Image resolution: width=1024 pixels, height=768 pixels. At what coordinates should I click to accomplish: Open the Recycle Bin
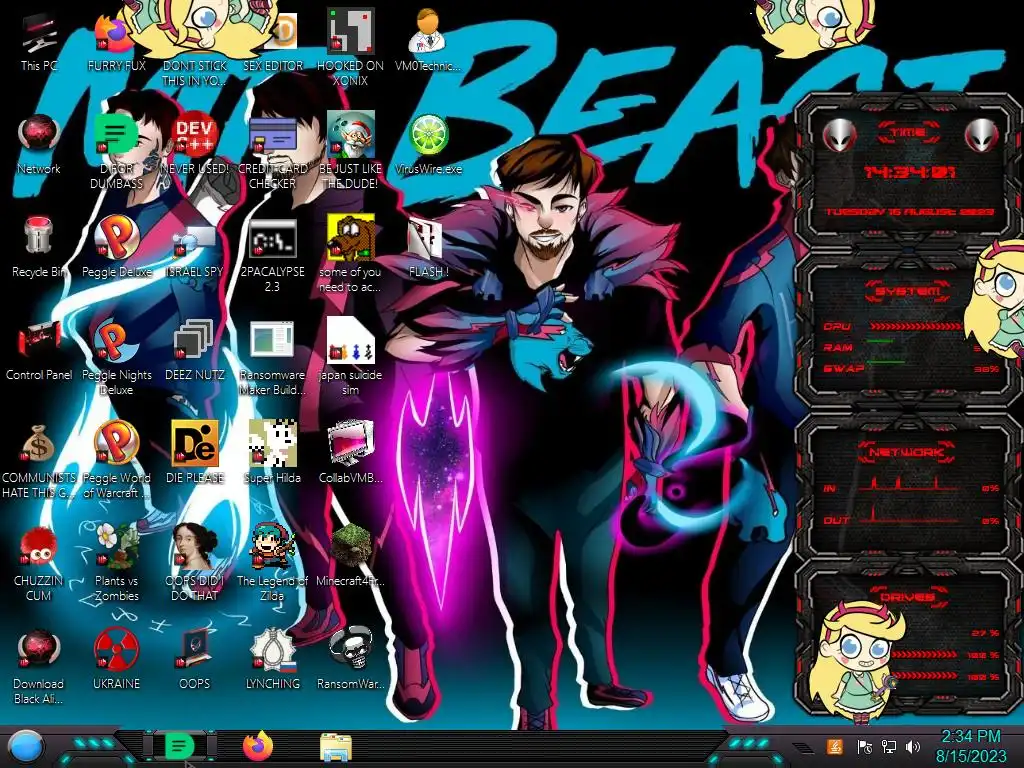(x=39, y=236)
